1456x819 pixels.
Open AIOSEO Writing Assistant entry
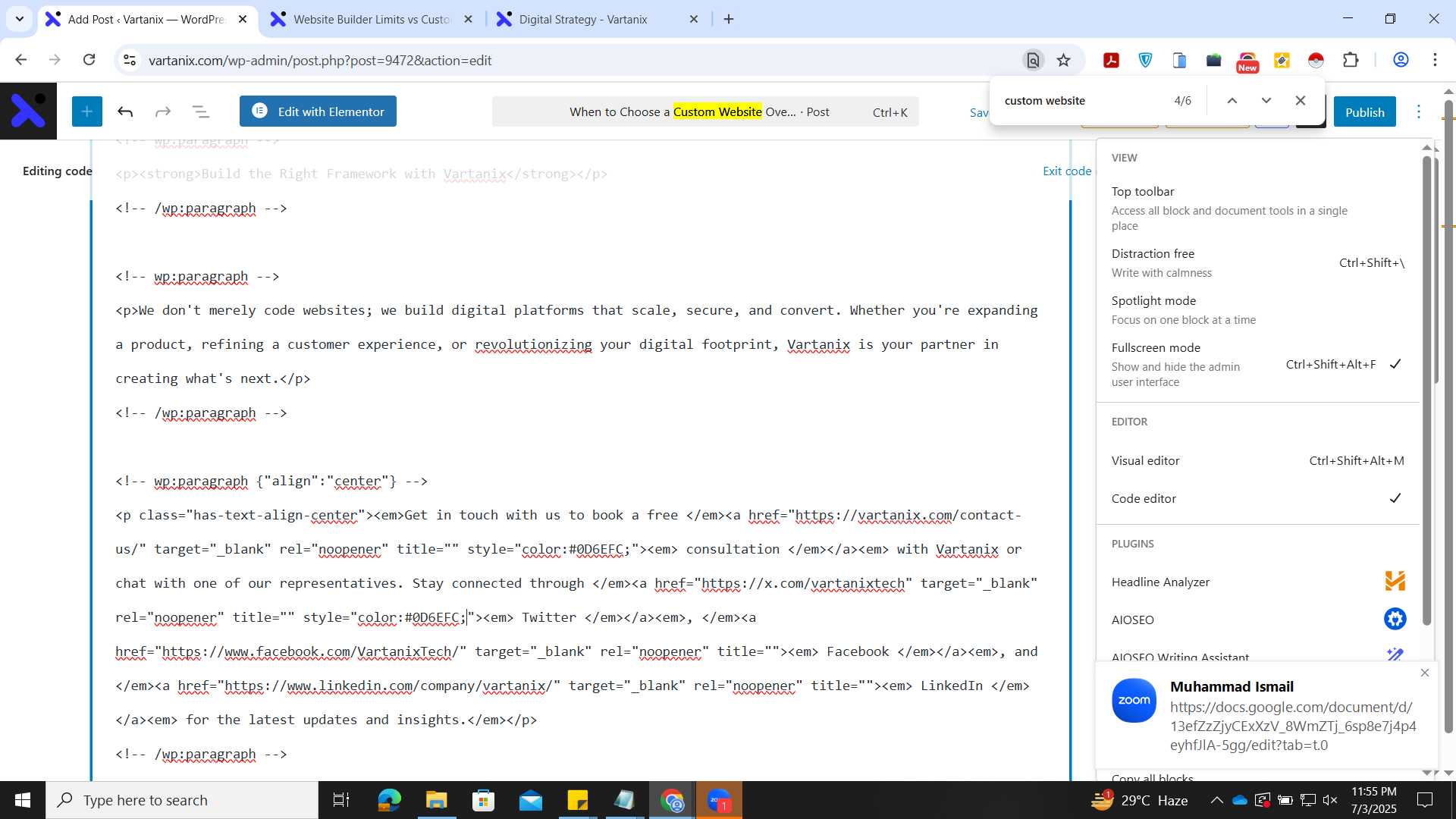pos(1257,655)
